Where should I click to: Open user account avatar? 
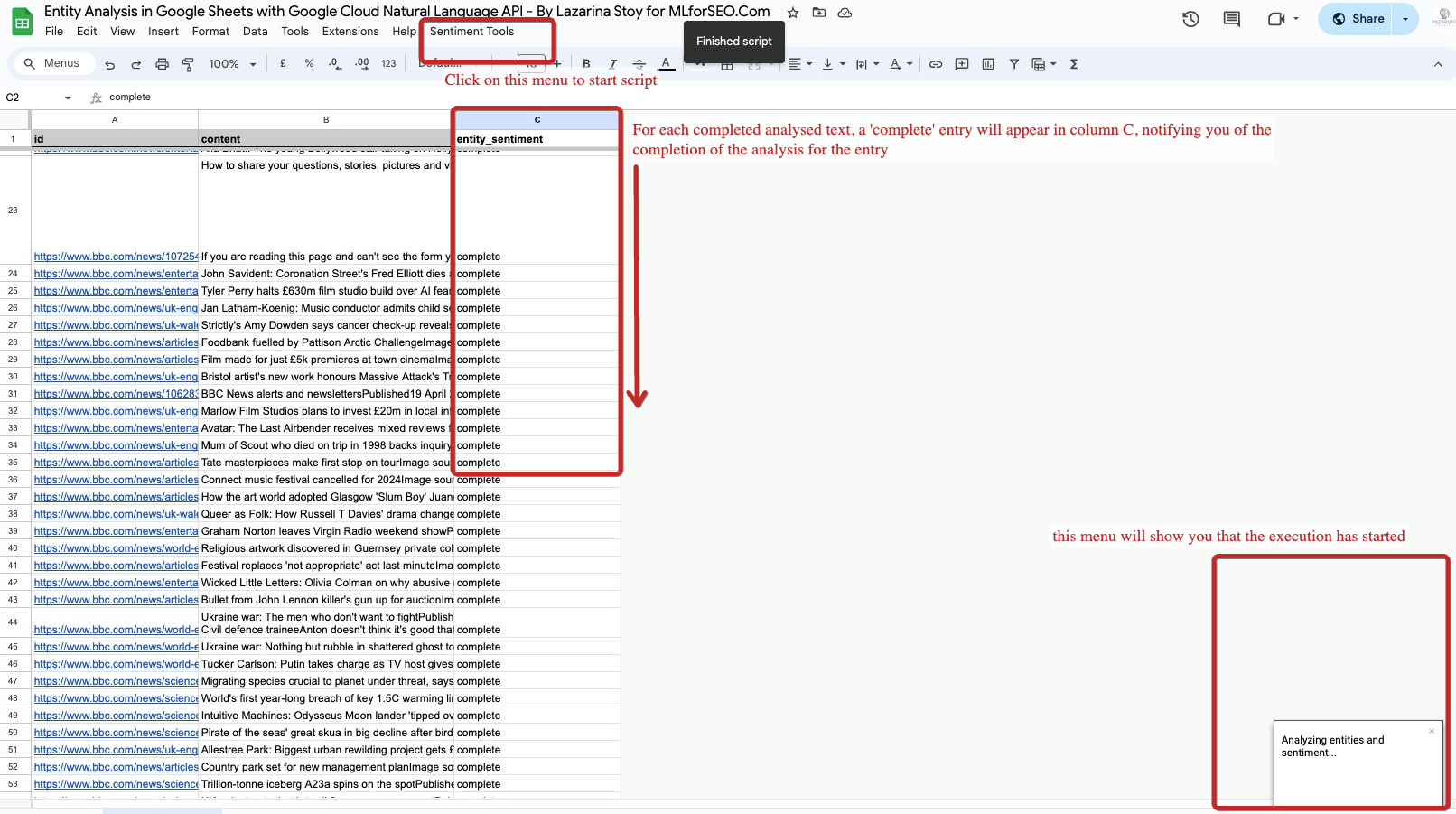1442,19
